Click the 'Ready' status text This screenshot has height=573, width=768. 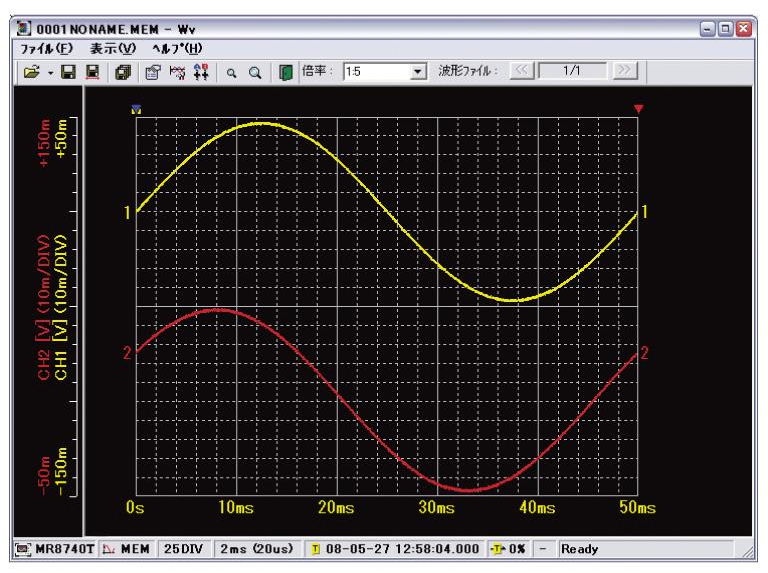[579, 549]
